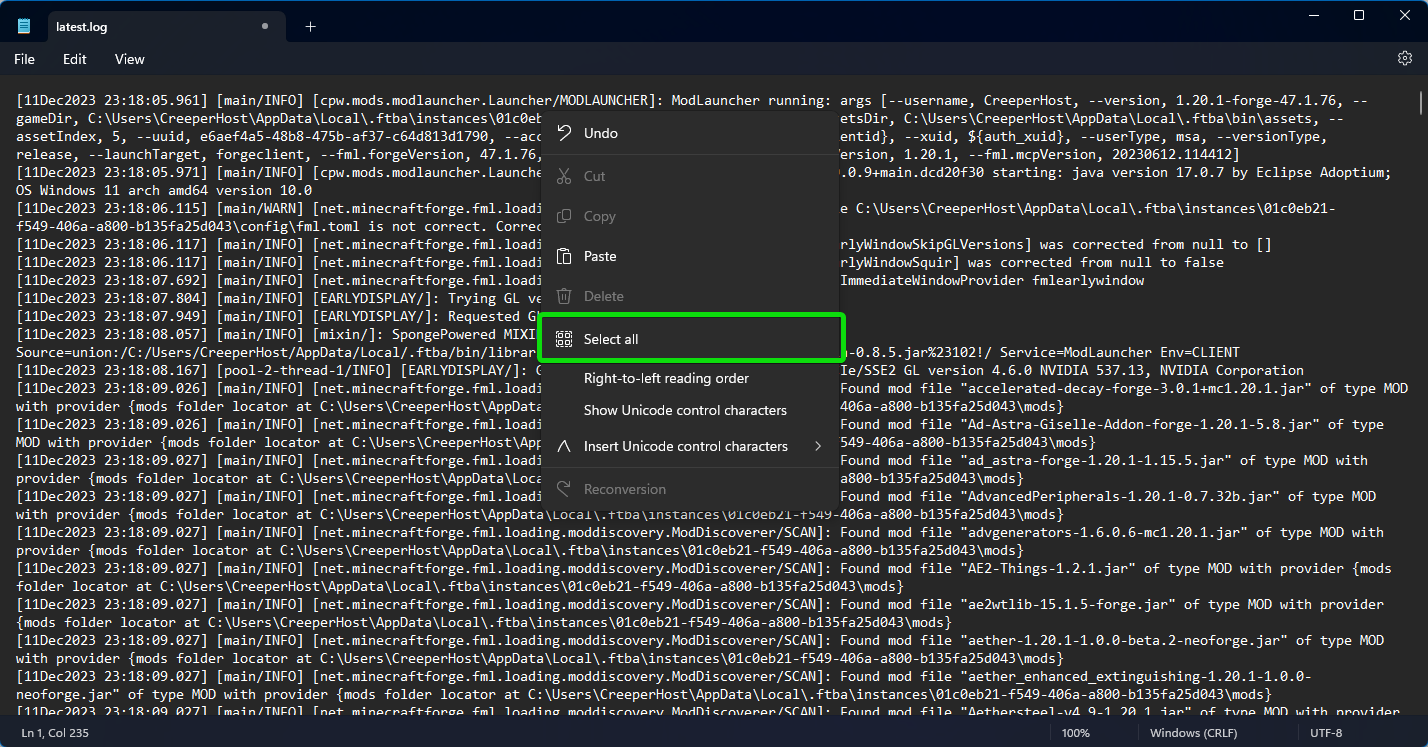Open the File menu
The width and height of the screenshot is (1428, 747).
[25, 59]
